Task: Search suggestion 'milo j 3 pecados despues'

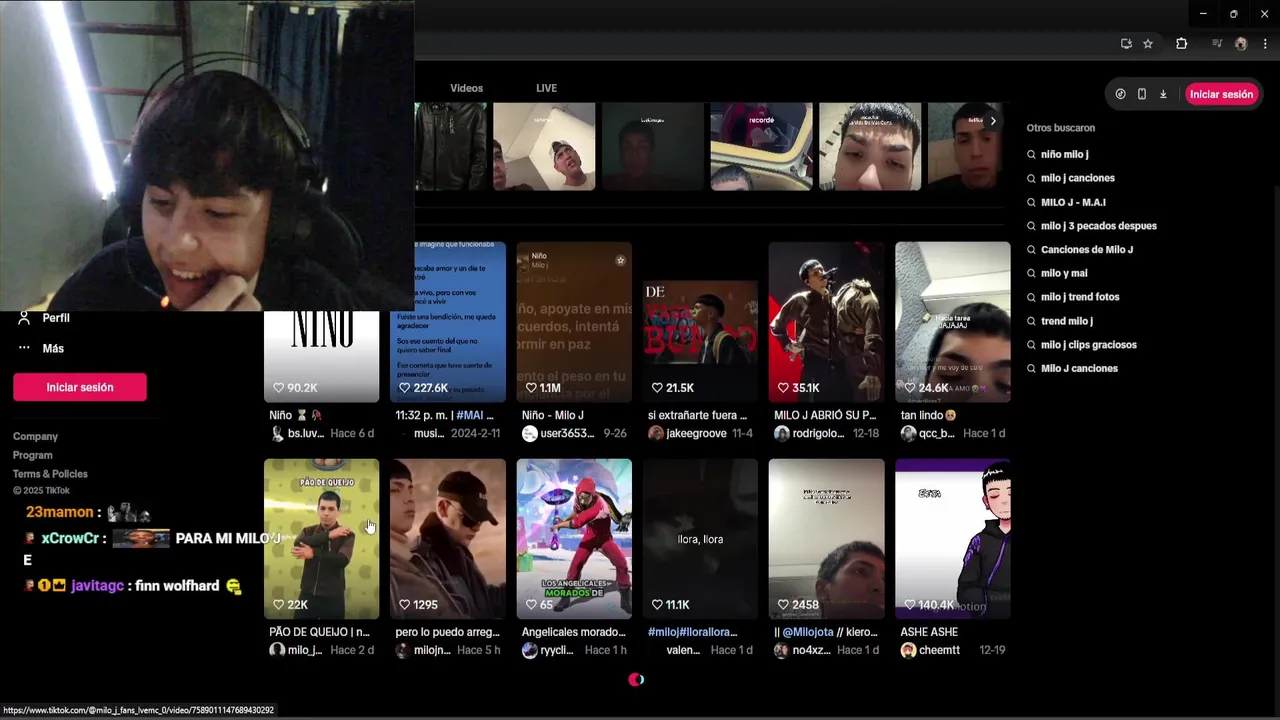Action: [1098, 226]
